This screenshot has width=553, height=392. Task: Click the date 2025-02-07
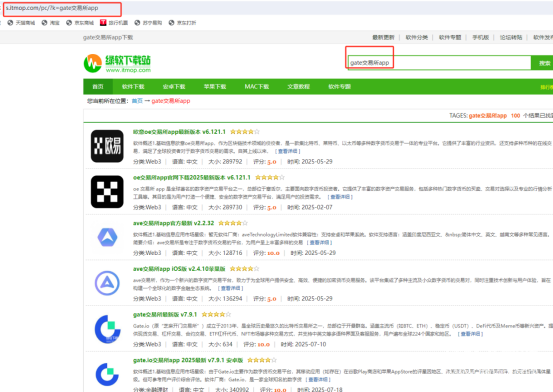(x=316, y=207)
